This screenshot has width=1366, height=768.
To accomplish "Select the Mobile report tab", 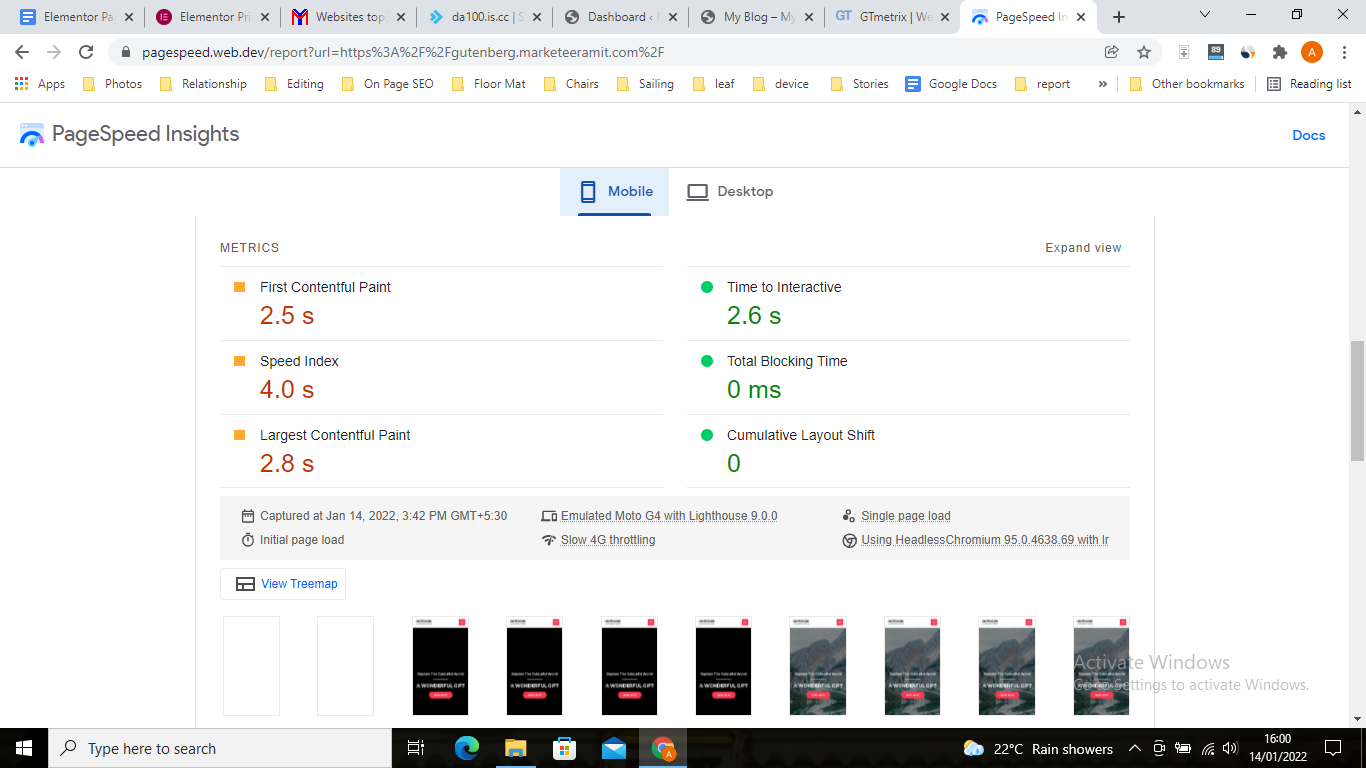I will pos(615,191).
